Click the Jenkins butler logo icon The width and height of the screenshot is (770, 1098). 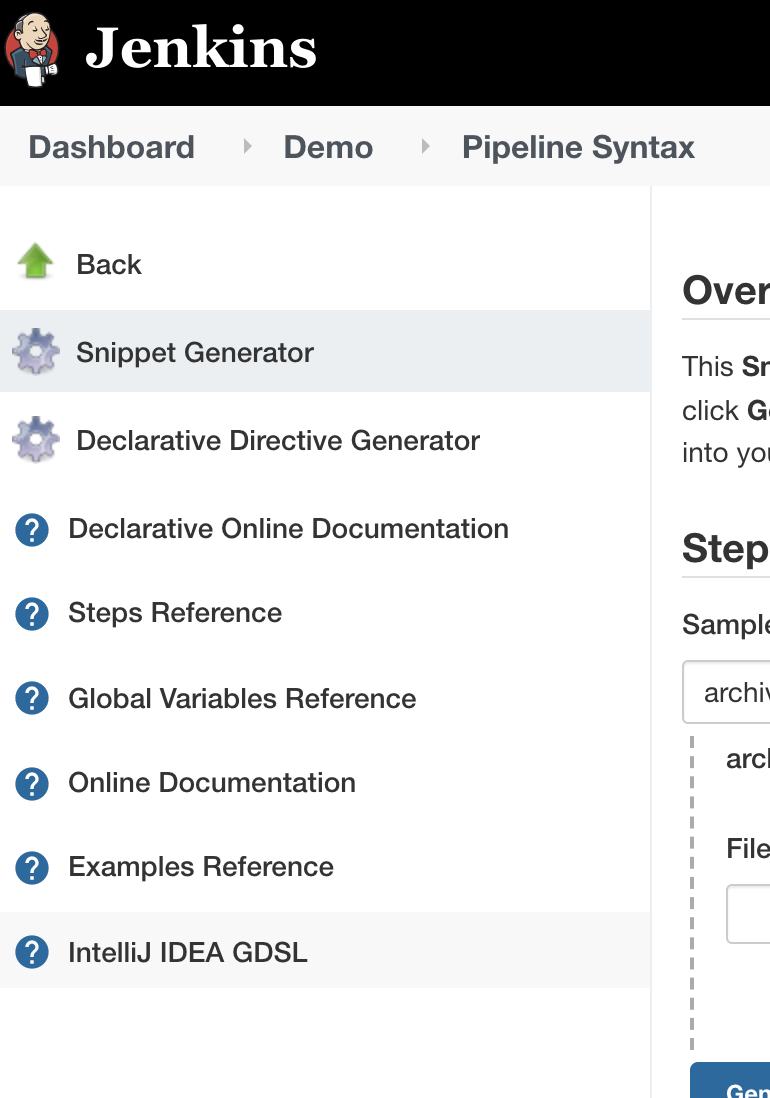point(32,48)
